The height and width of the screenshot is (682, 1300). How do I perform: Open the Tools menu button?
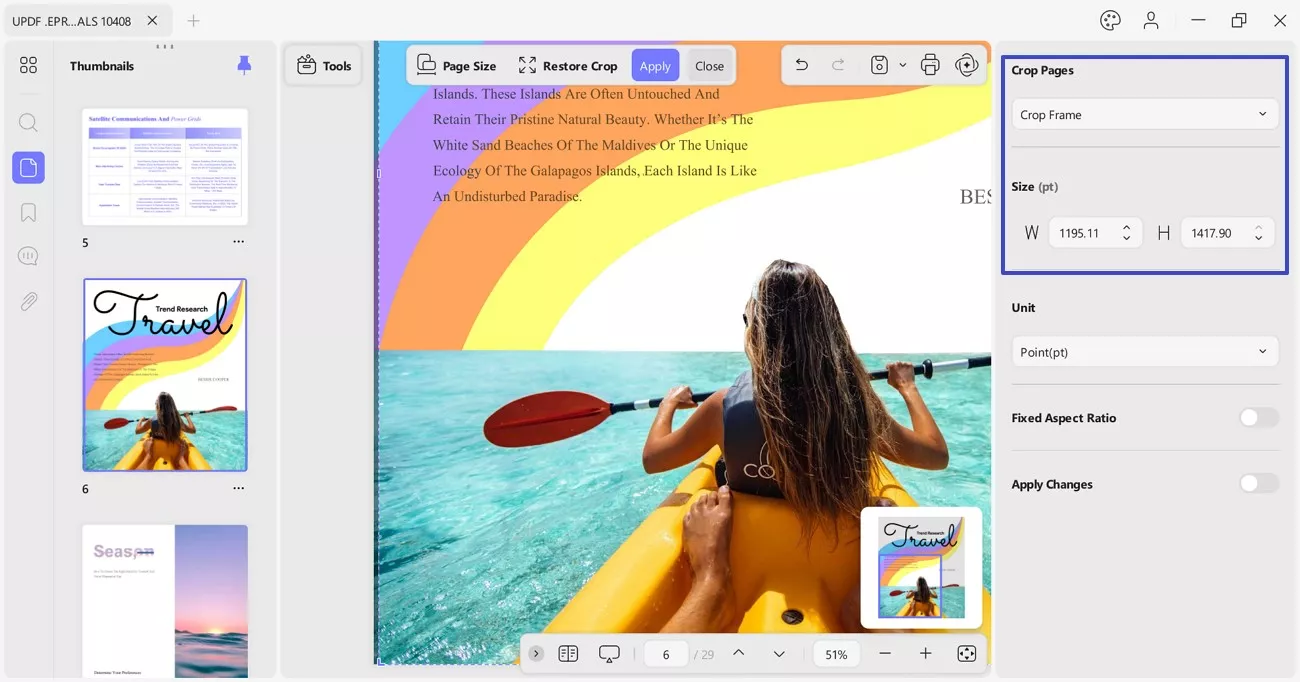(x=323, y=65)
